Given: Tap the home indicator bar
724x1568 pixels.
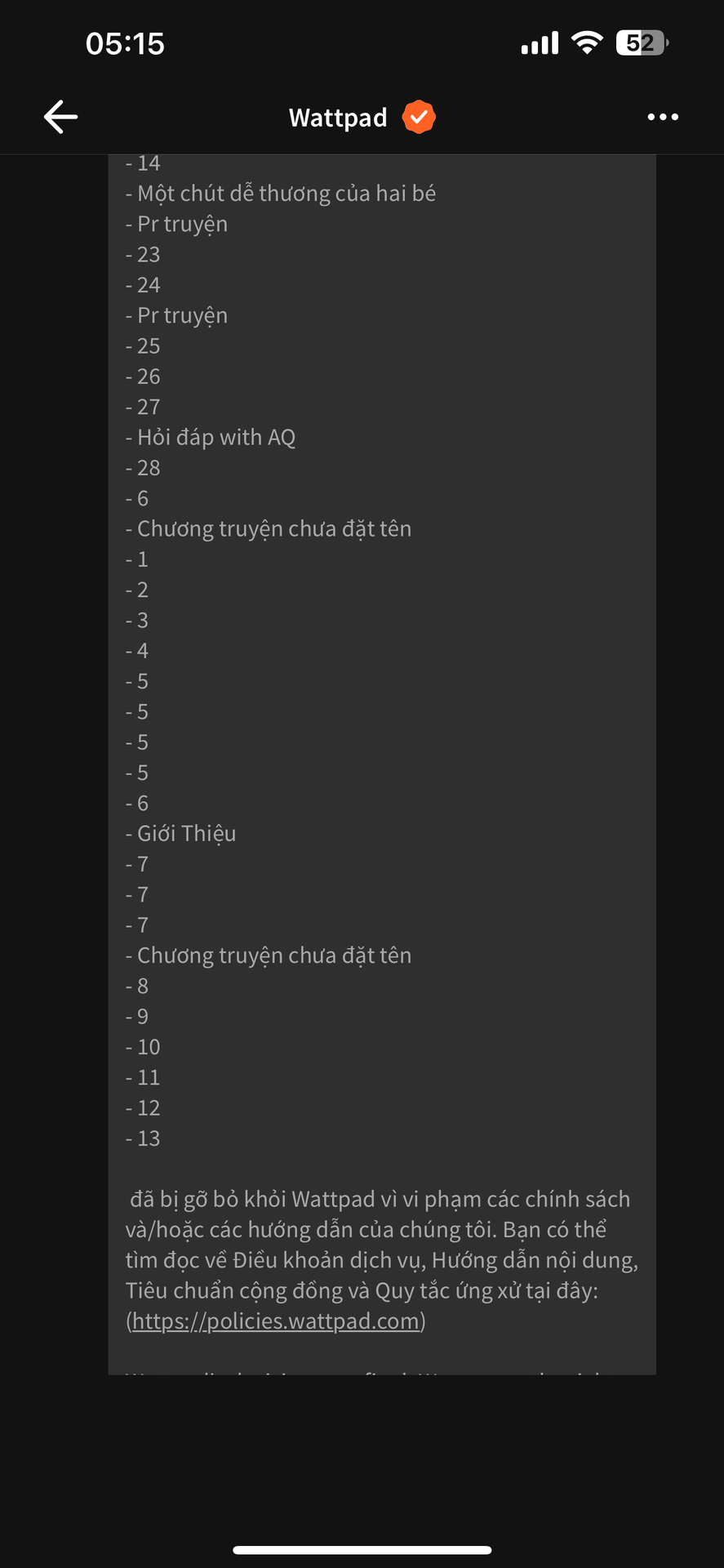Looking at the screenshot, I should (362, 1550).
